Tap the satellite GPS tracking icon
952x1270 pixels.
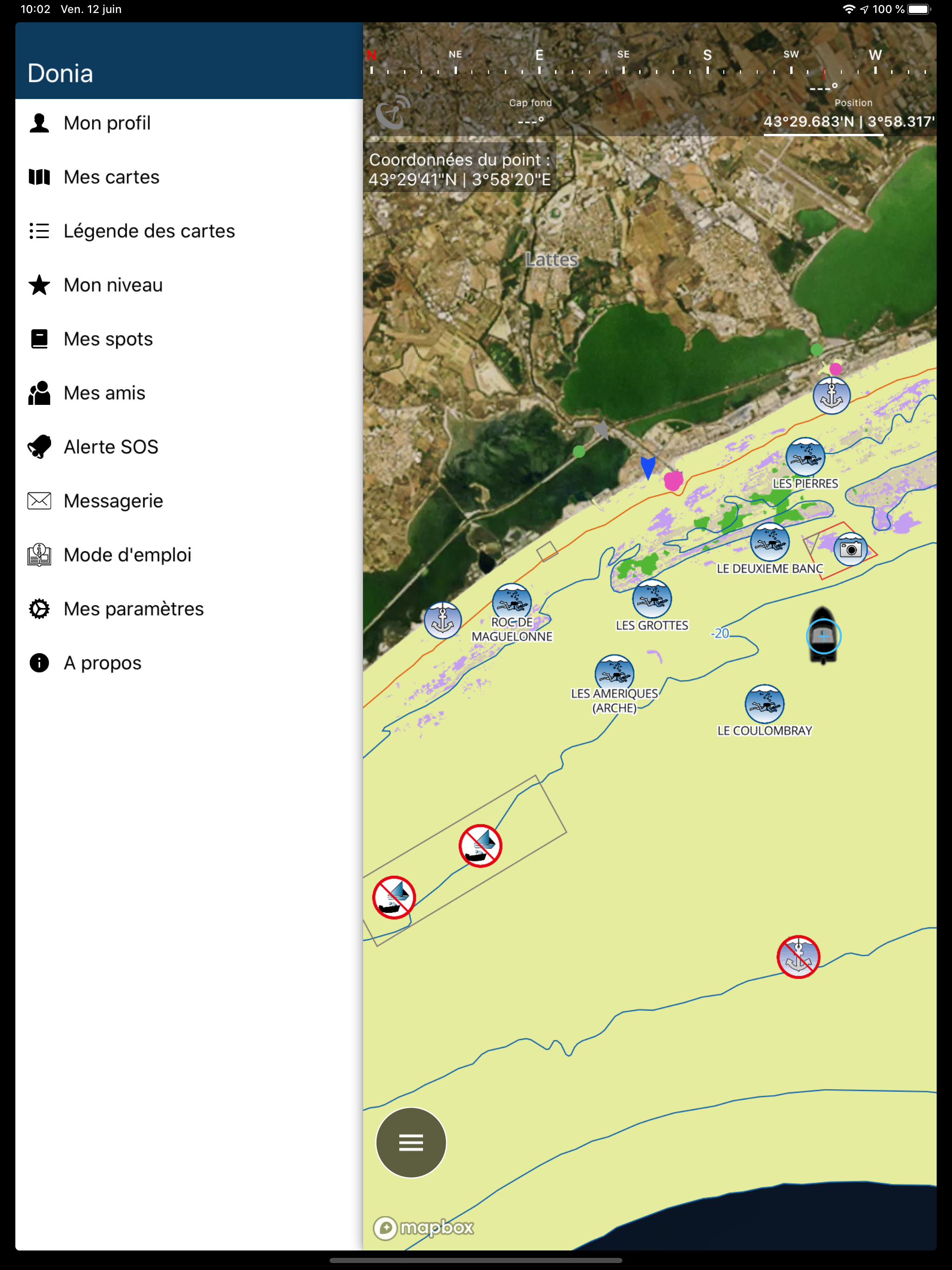393,112
